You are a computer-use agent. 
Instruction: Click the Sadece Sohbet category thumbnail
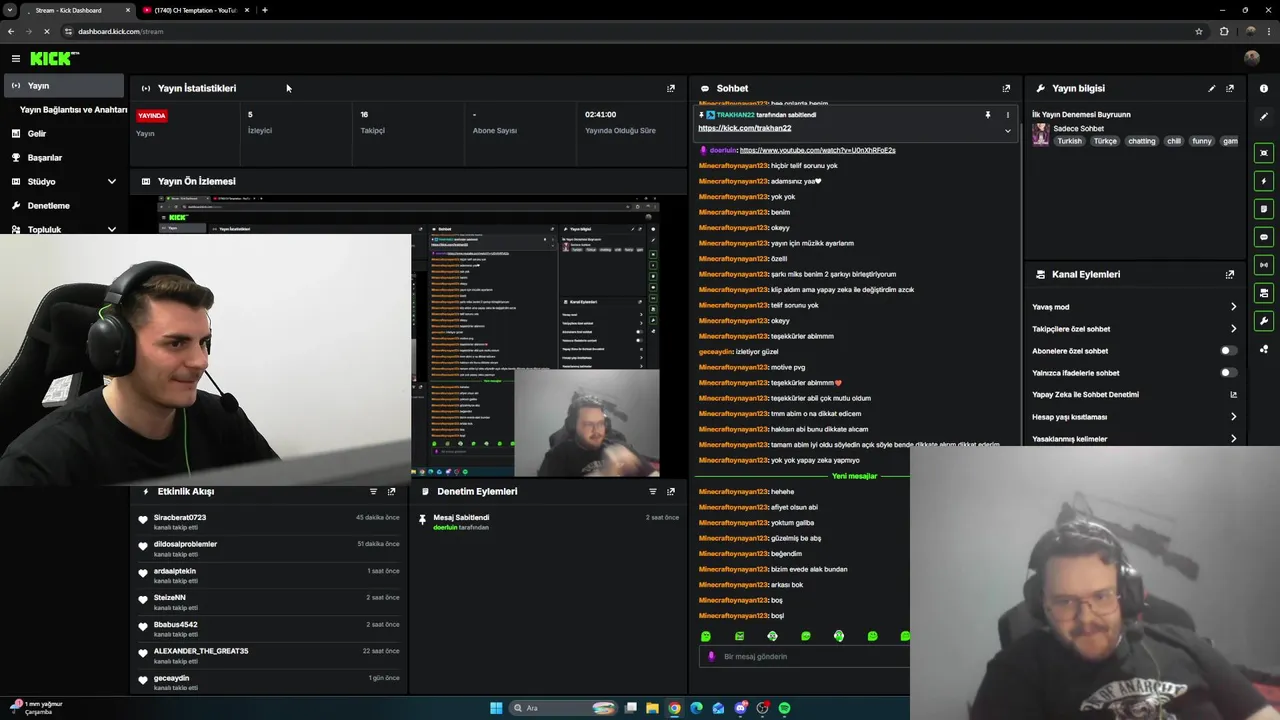pyautogui.click(x=1040, y=135)
